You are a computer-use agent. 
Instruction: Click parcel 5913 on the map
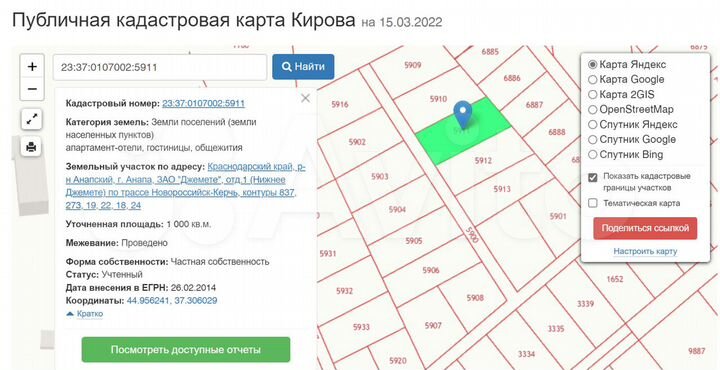coord(502,189)
